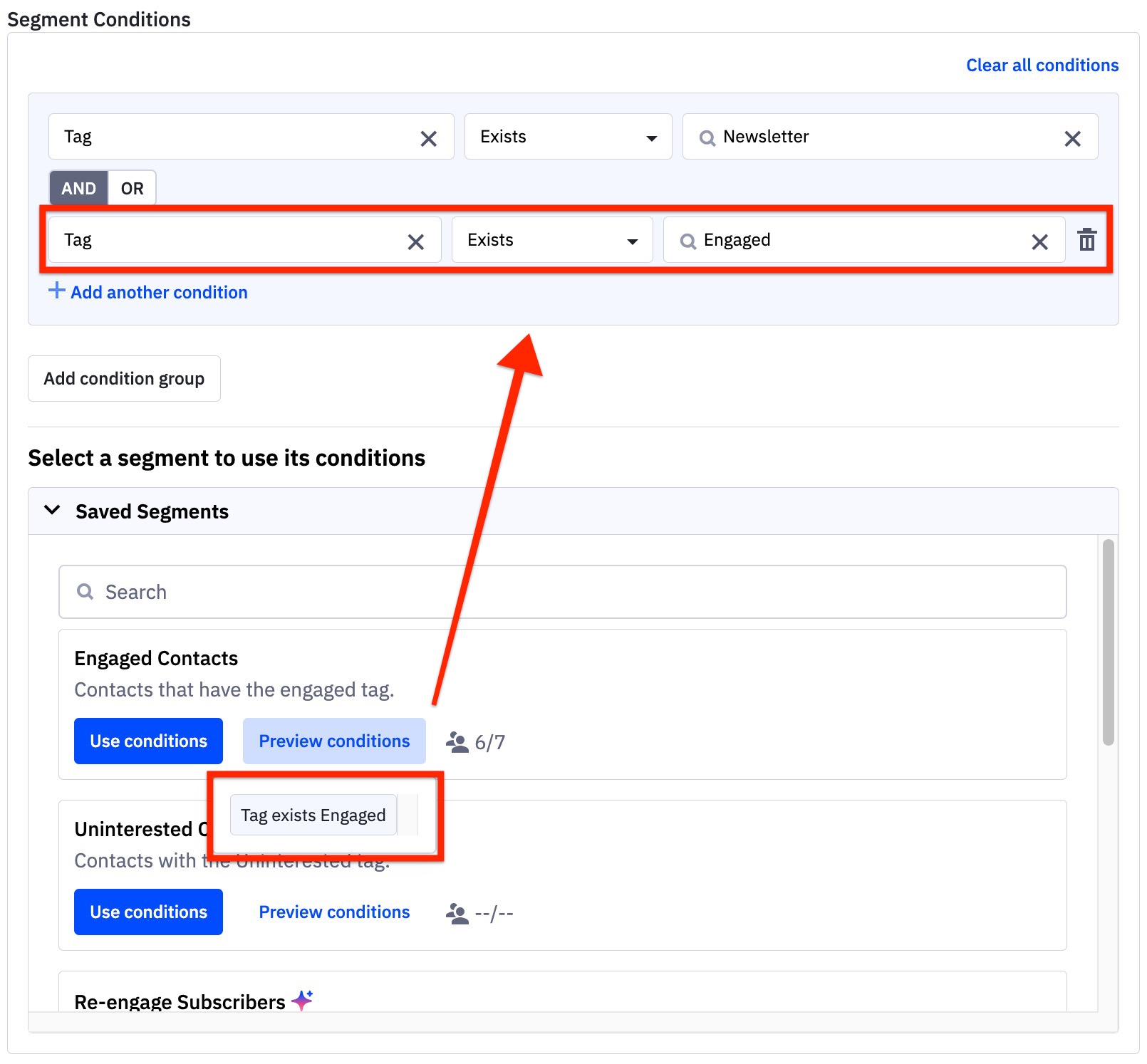Click the contacts icon beside the 6/7 count
The image size is (1147, 1064).
tap(456, 741)
